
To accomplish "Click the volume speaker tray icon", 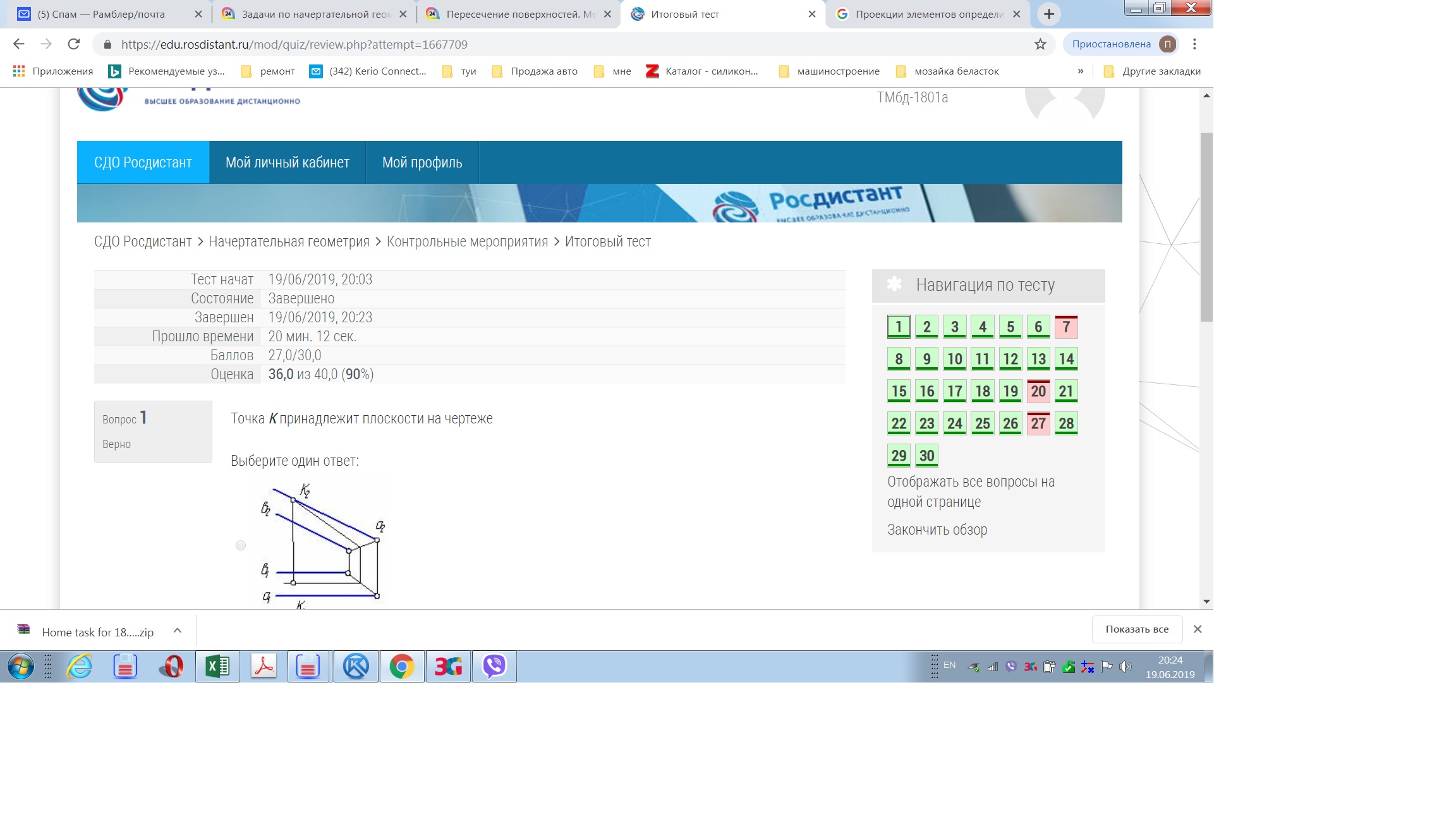I will 1125,667.
